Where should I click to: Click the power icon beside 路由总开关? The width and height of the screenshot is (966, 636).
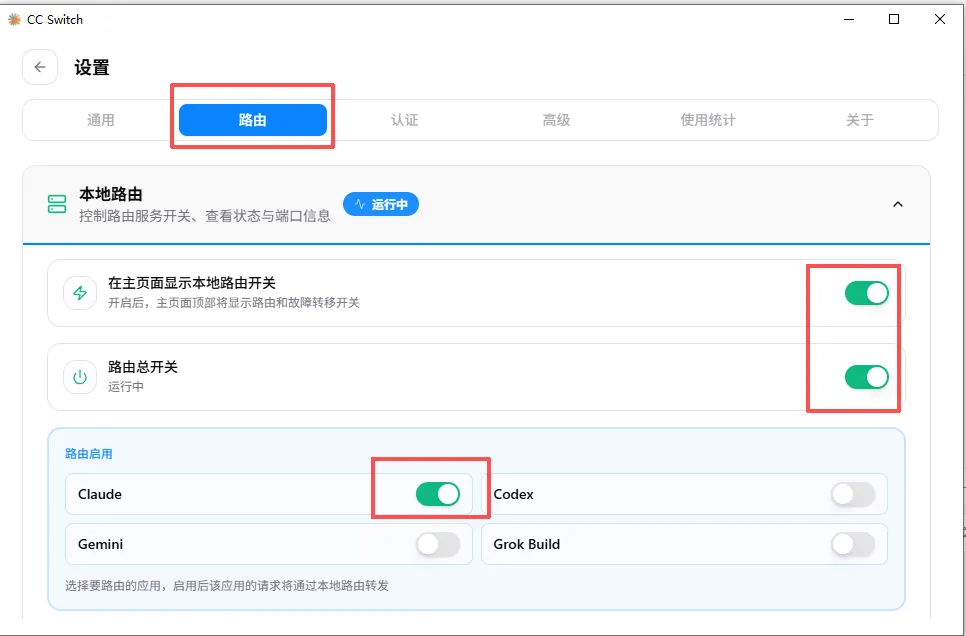[x=80, y=377]
